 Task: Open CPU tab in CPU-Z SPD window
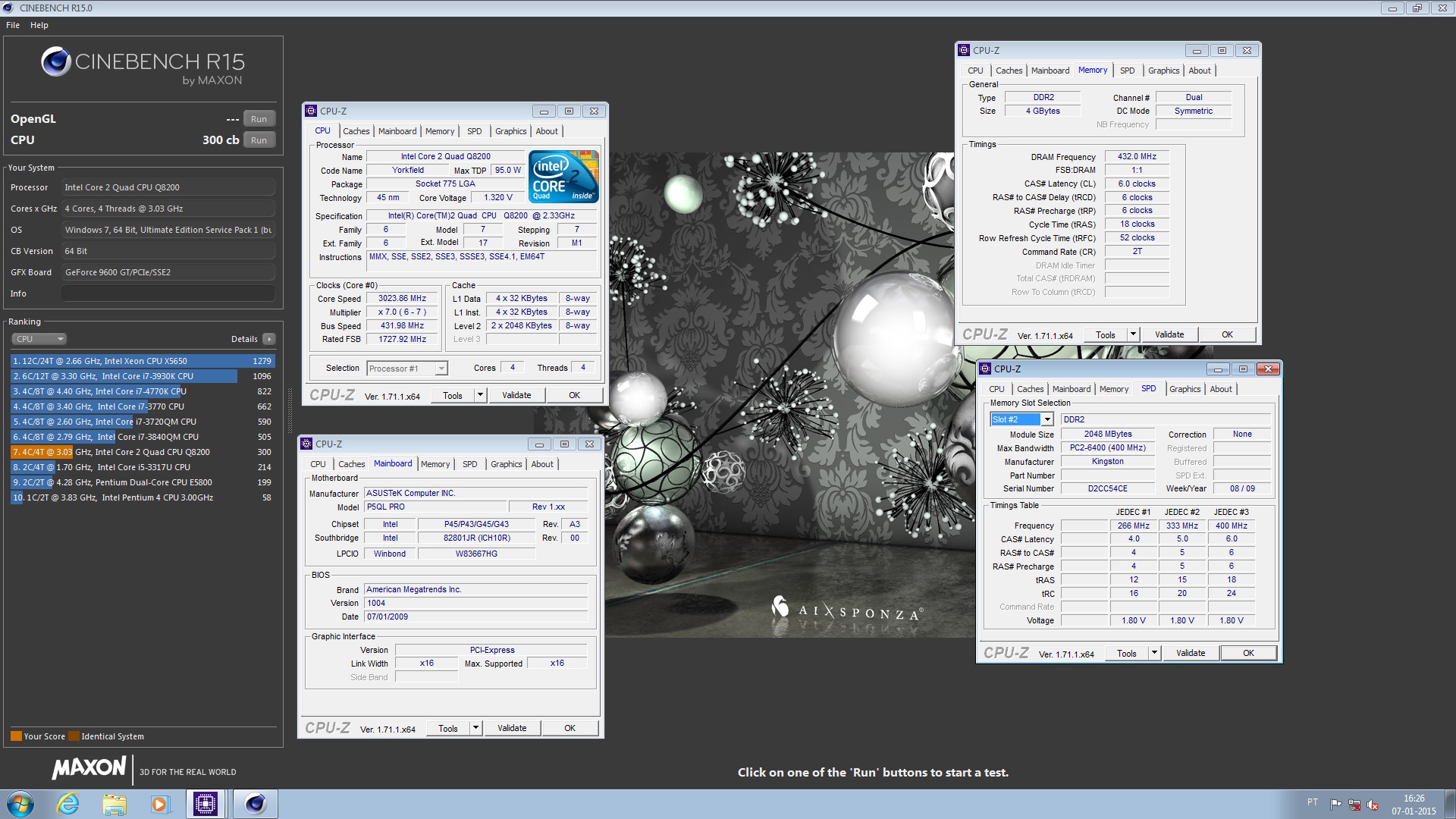[996, 389]
